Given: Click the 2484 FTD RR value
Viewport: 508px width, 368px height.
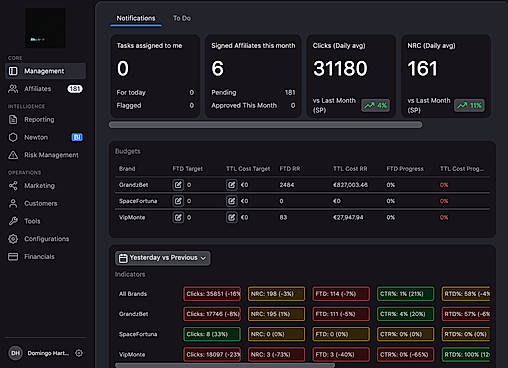Looking at the screenshot, I should [287, 185].
